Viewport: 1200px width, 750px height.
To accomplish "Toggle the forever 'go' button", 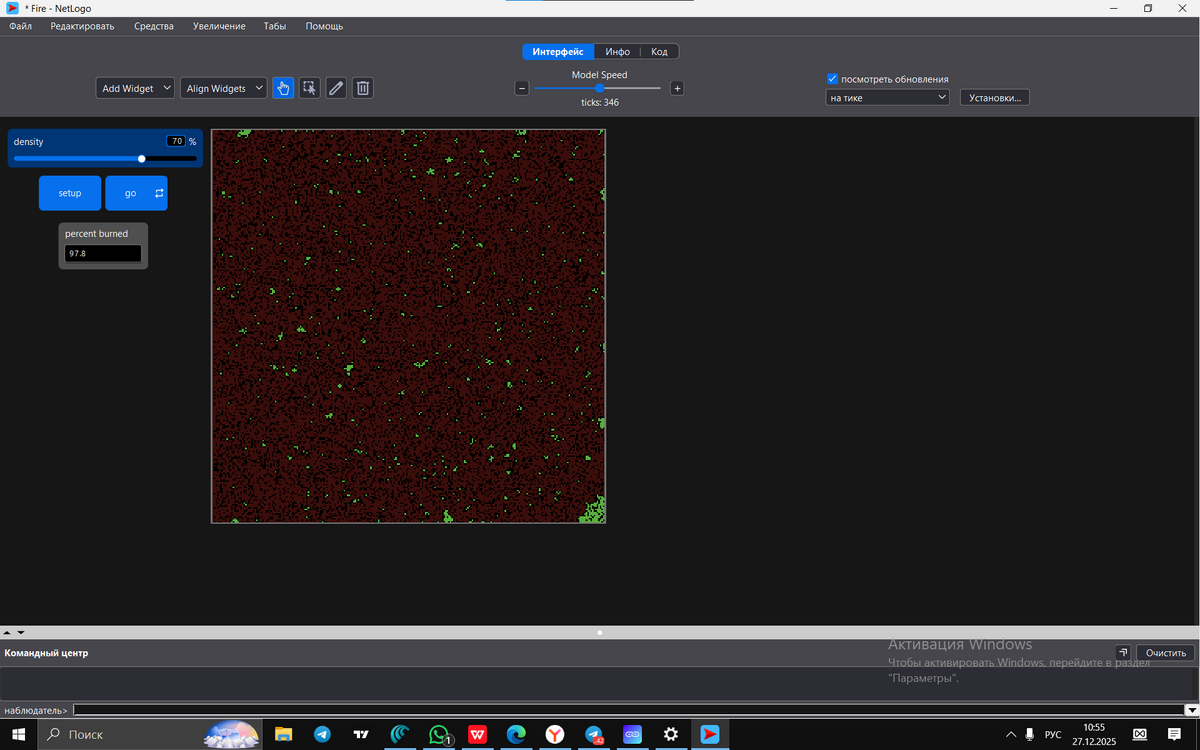I will (136, 193).
